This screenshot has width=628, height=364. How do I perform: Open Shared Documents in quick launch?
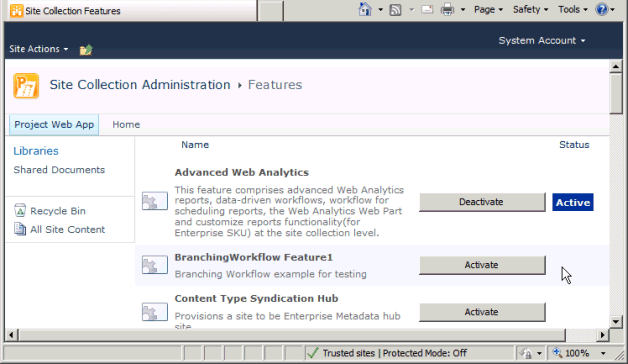pyautogui.click(x=59, y=170)
